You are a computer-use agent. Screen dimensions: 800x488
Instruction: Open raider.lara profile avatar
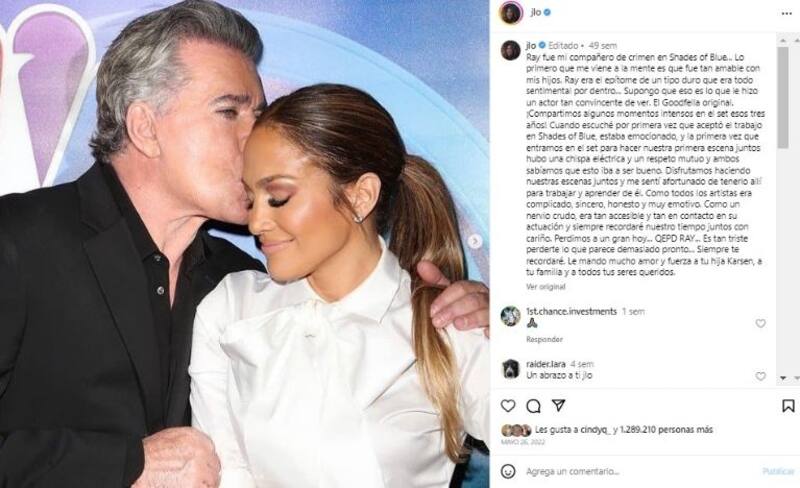pyautogui.click(x=510, y=369)
